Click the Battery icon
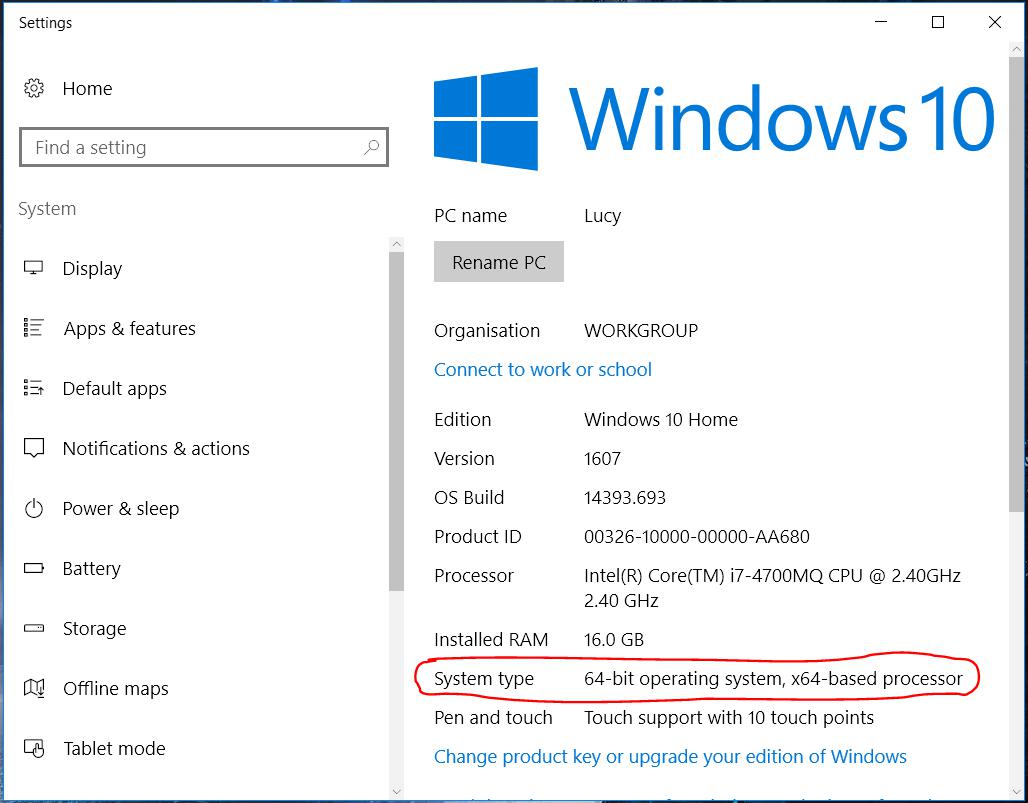1028x803 pixels. pos(33,568)
